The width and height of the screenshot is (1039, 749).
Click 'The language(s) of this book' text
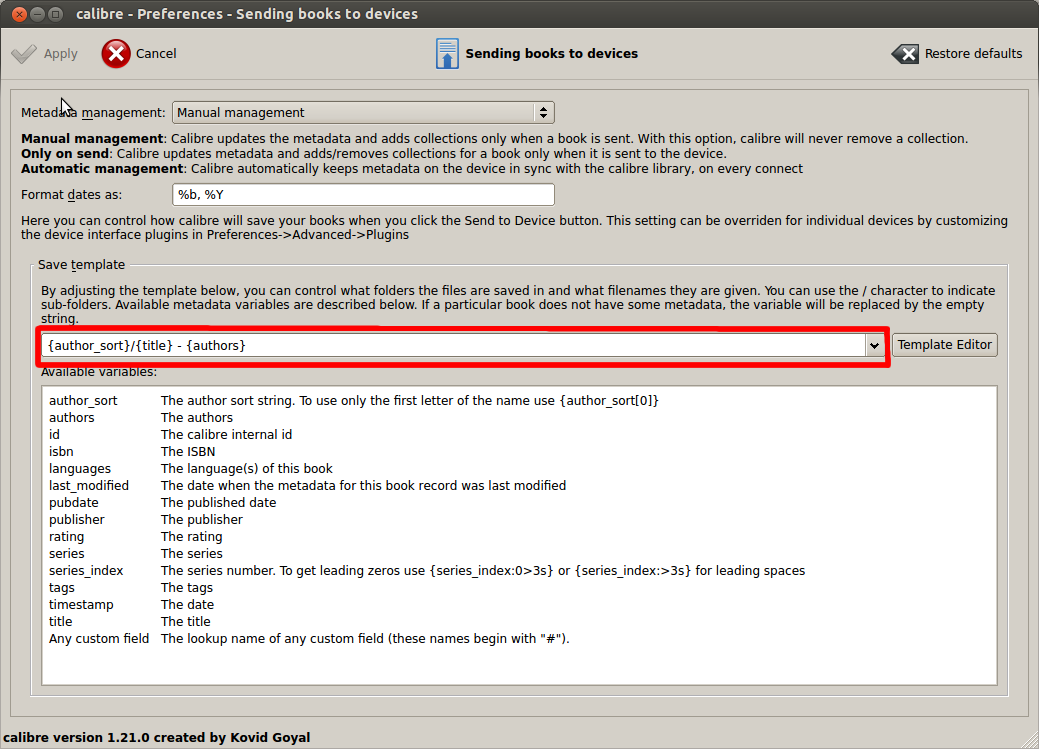(x=246, y=469)
